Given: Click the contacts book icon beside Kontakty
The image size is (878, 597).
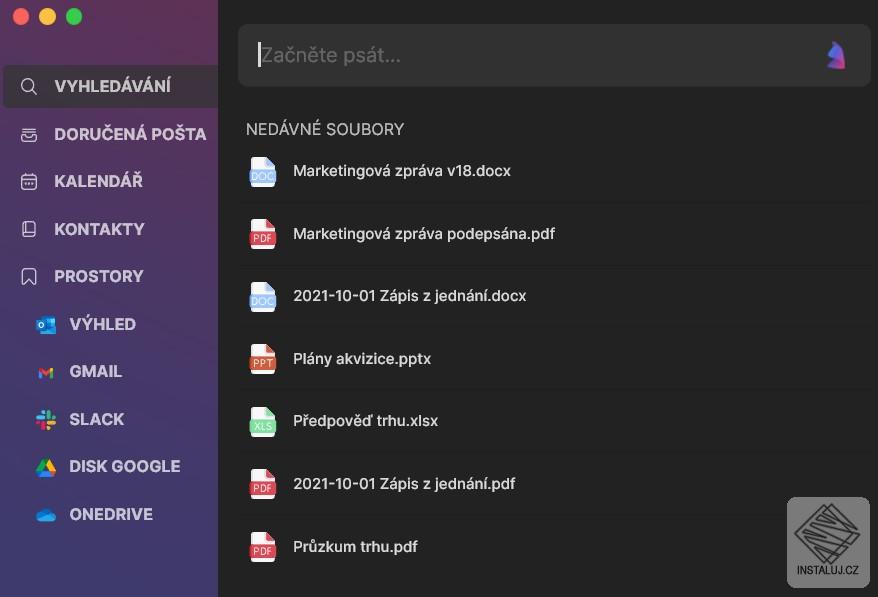Looking at the screenshot, I should pyautogui.click(x=29, y=229).
